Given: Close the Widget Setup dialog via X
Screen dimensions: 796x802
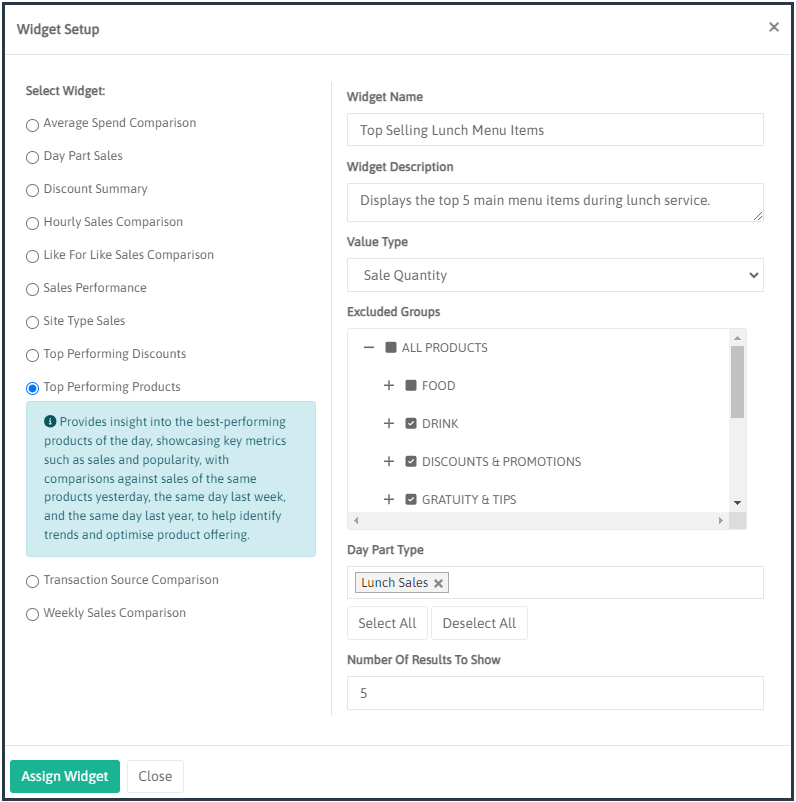Looking at the screenshot, I should coord(773,27).
